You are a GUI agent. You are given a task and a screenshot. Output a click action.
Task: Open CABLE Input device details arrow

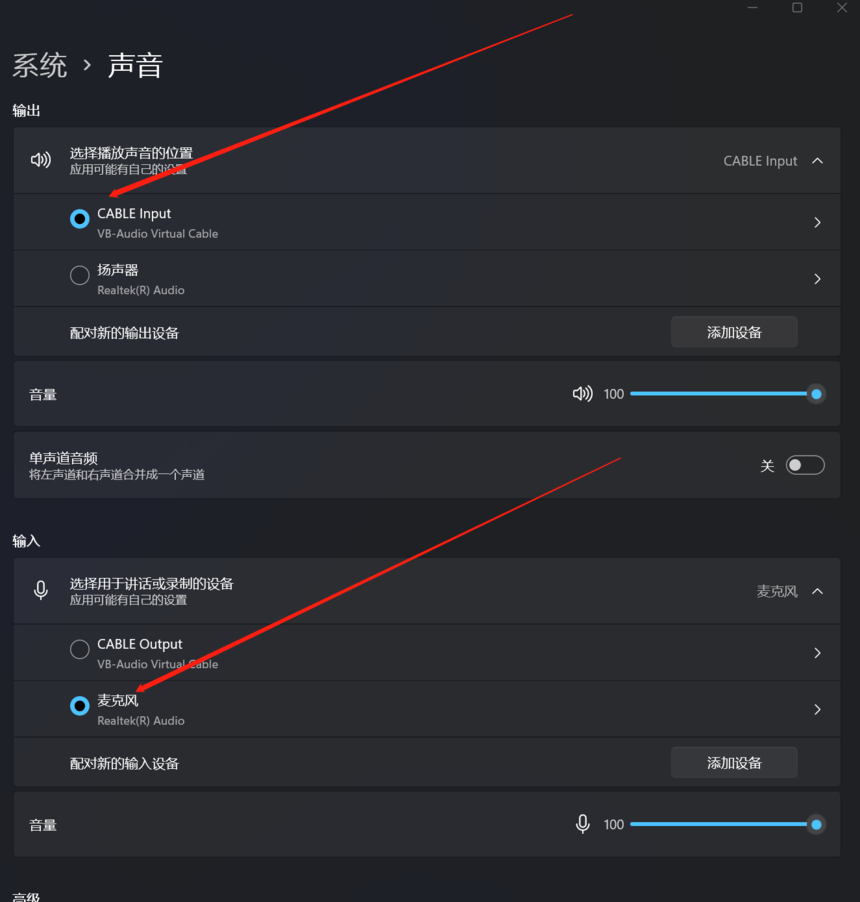(x=817, y=222)
